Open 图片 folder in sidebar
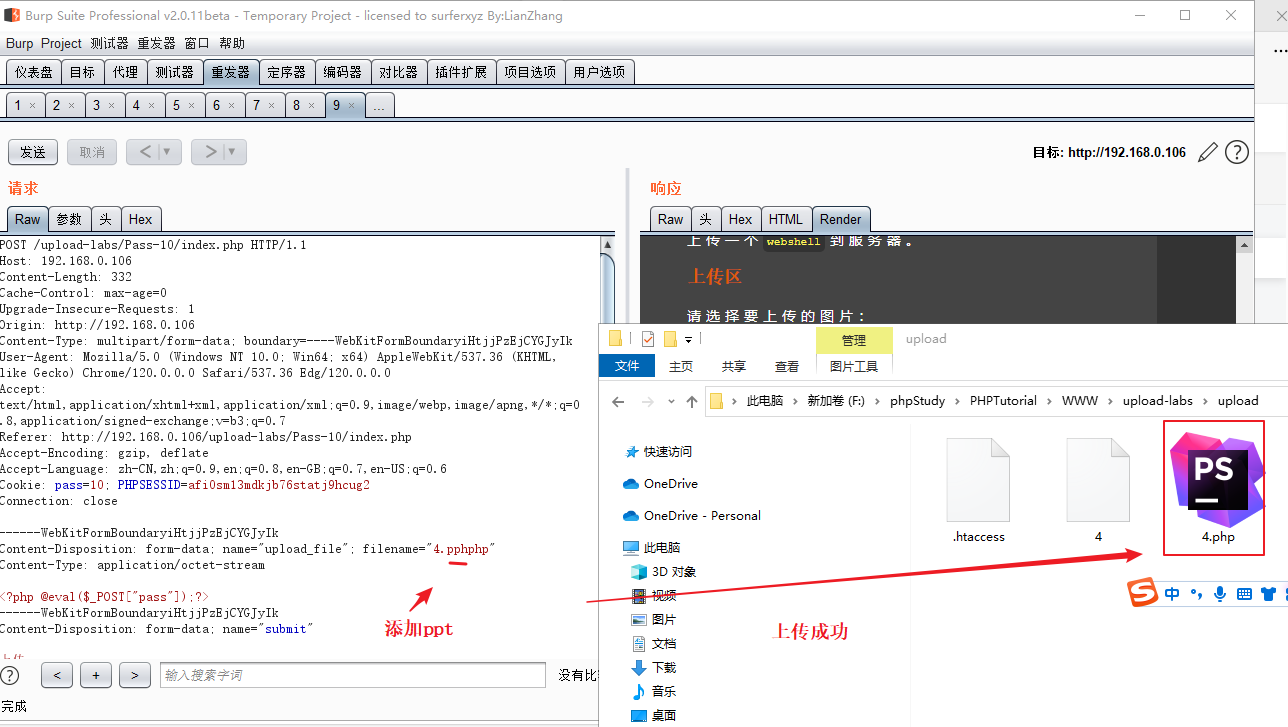The image size is (1288, 727). point(654,620)
